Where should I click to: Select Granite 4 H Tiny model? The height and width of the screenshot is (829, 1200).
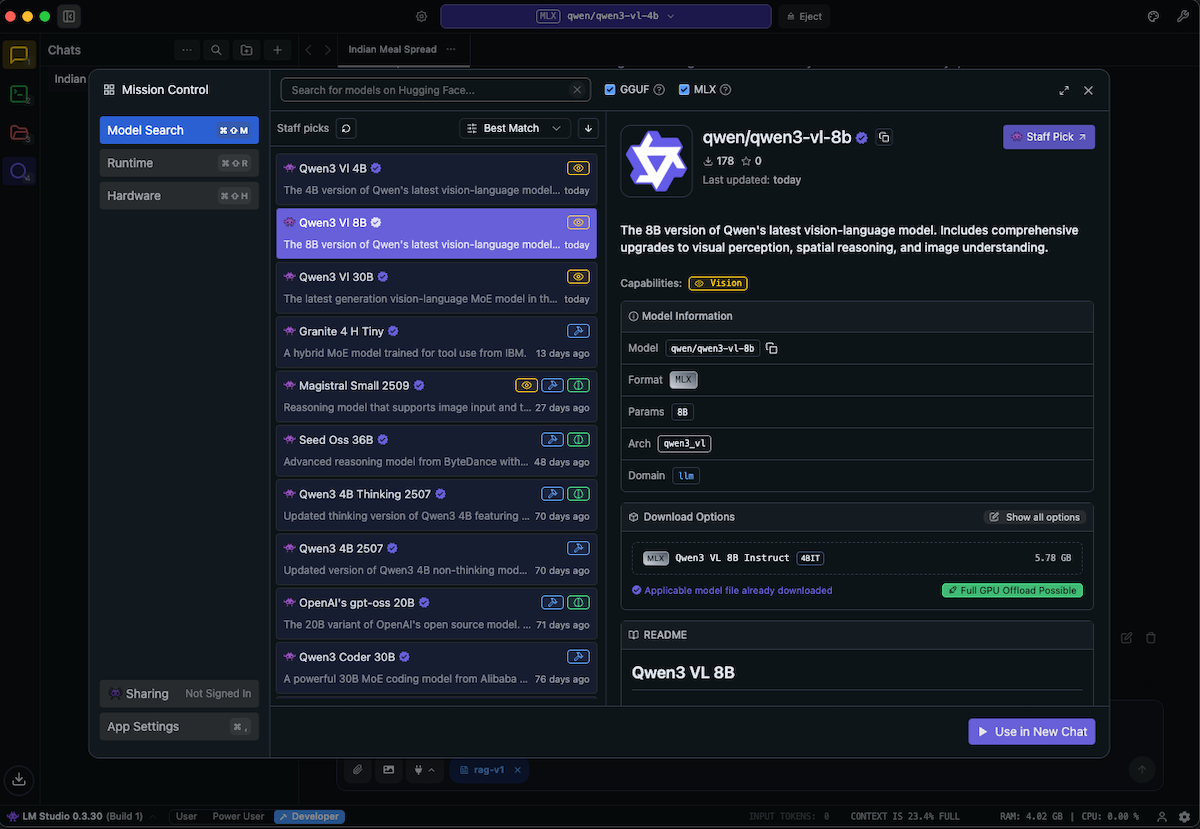[436, 341]
